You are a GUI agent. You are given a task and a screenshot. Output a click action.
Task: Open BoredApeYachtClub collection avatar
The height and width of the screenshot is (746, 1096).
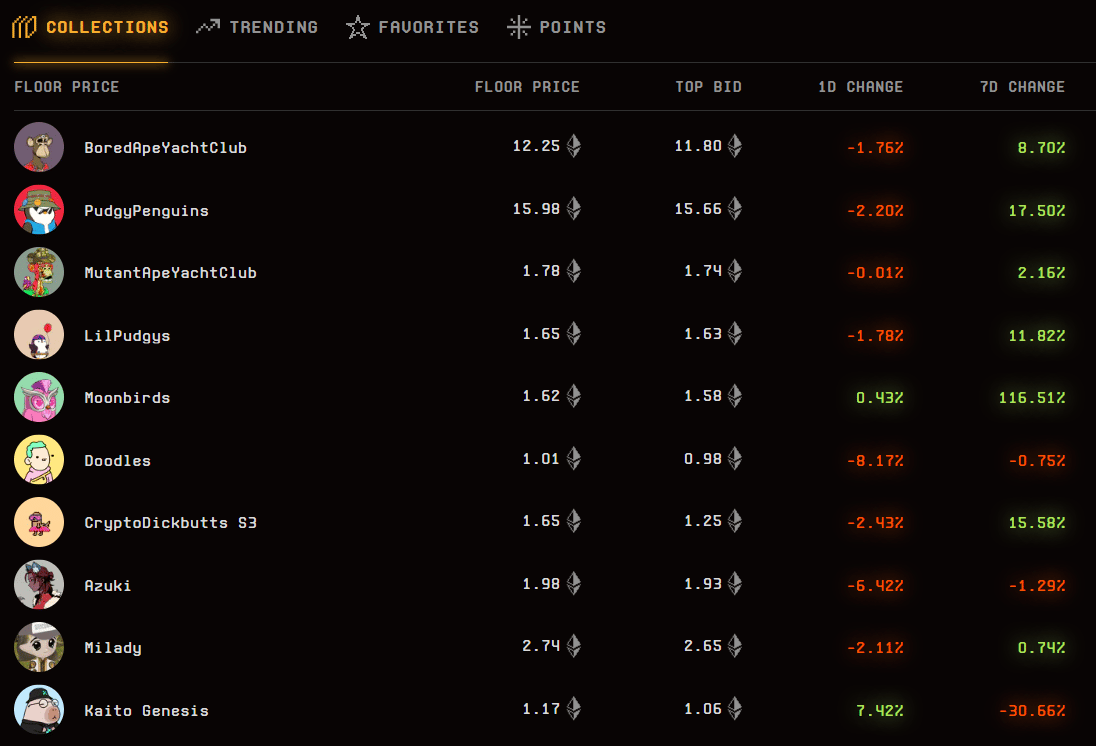click(39, 147)
